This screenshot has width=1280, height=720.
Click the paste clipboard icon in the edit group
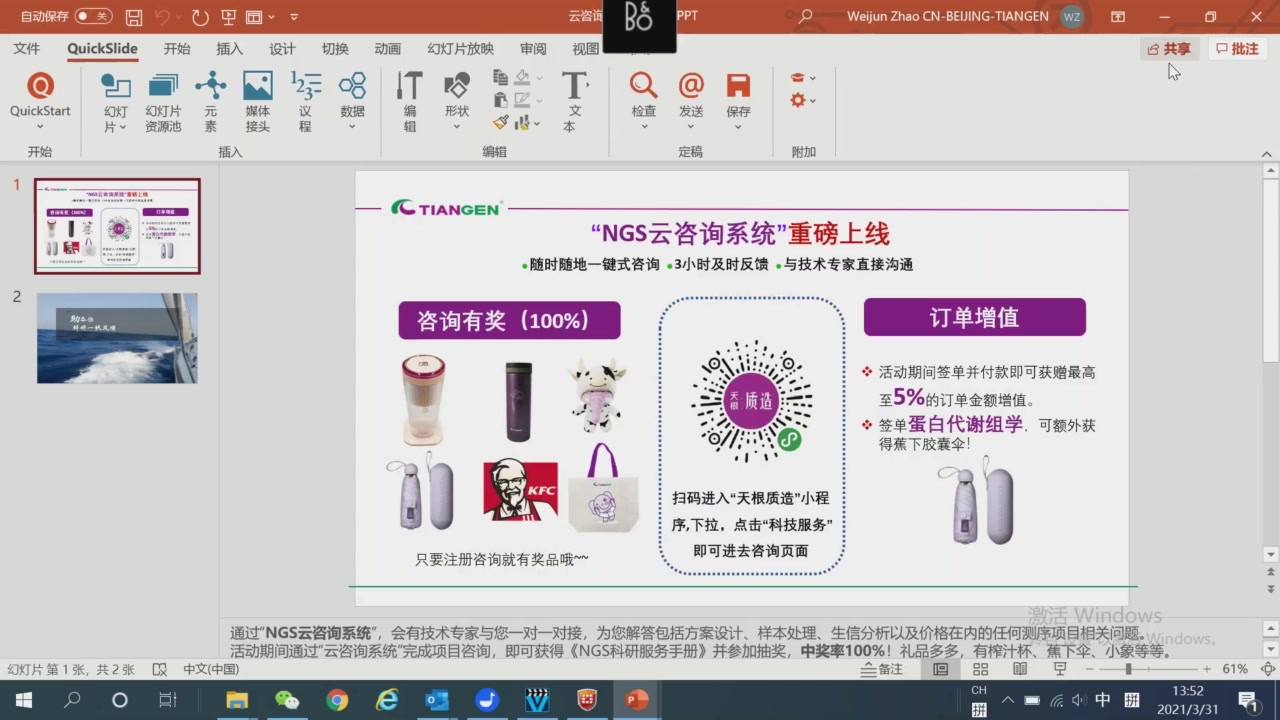tap(501, 100)
